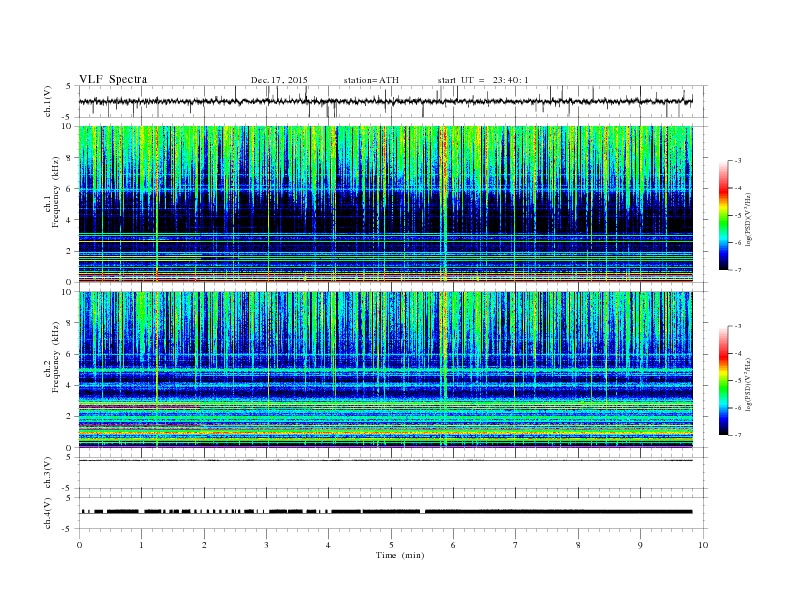The width and height of the screenshot is (792, 612).
Task: Click the upper 'log(PSD)(V²/Hz)' colorbar label
Action: (748, 218)
